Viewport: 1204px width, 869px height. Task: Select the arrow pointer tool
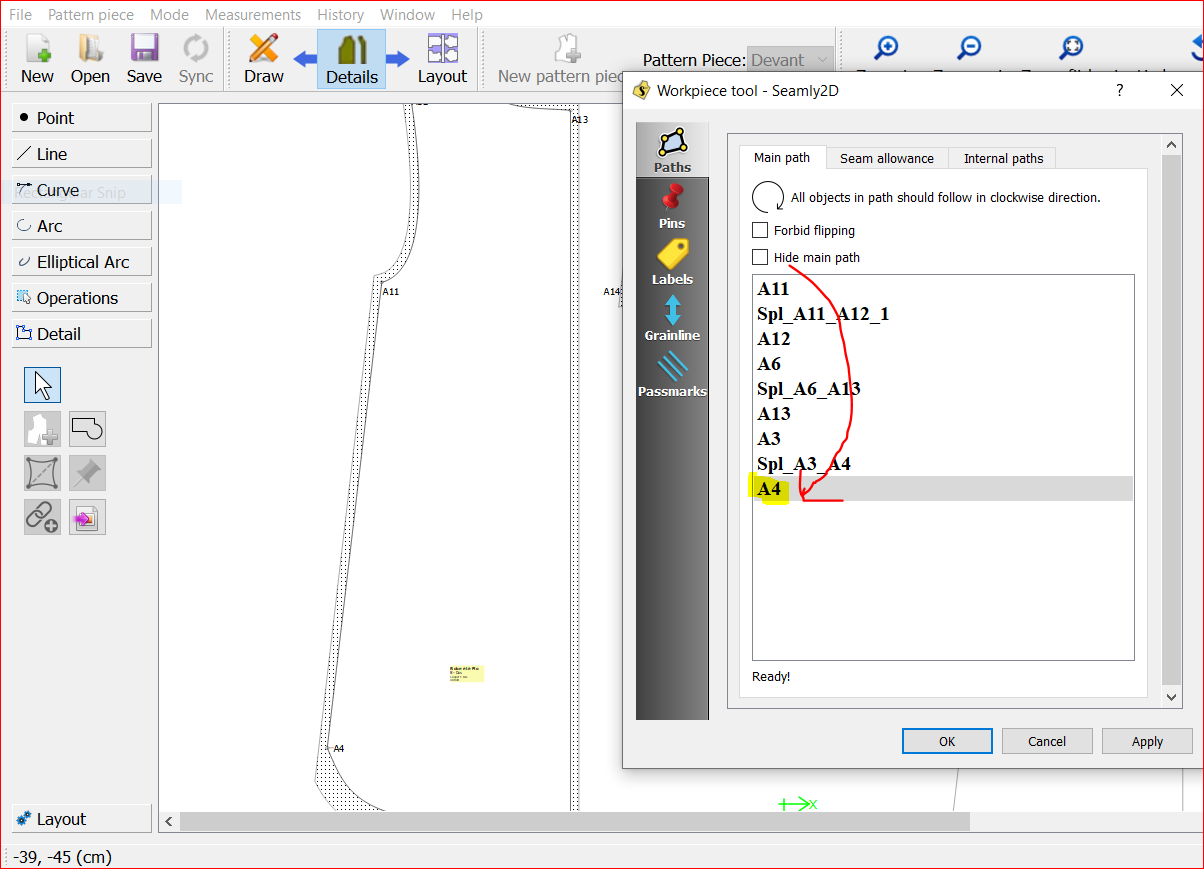(x=42, y=385)
